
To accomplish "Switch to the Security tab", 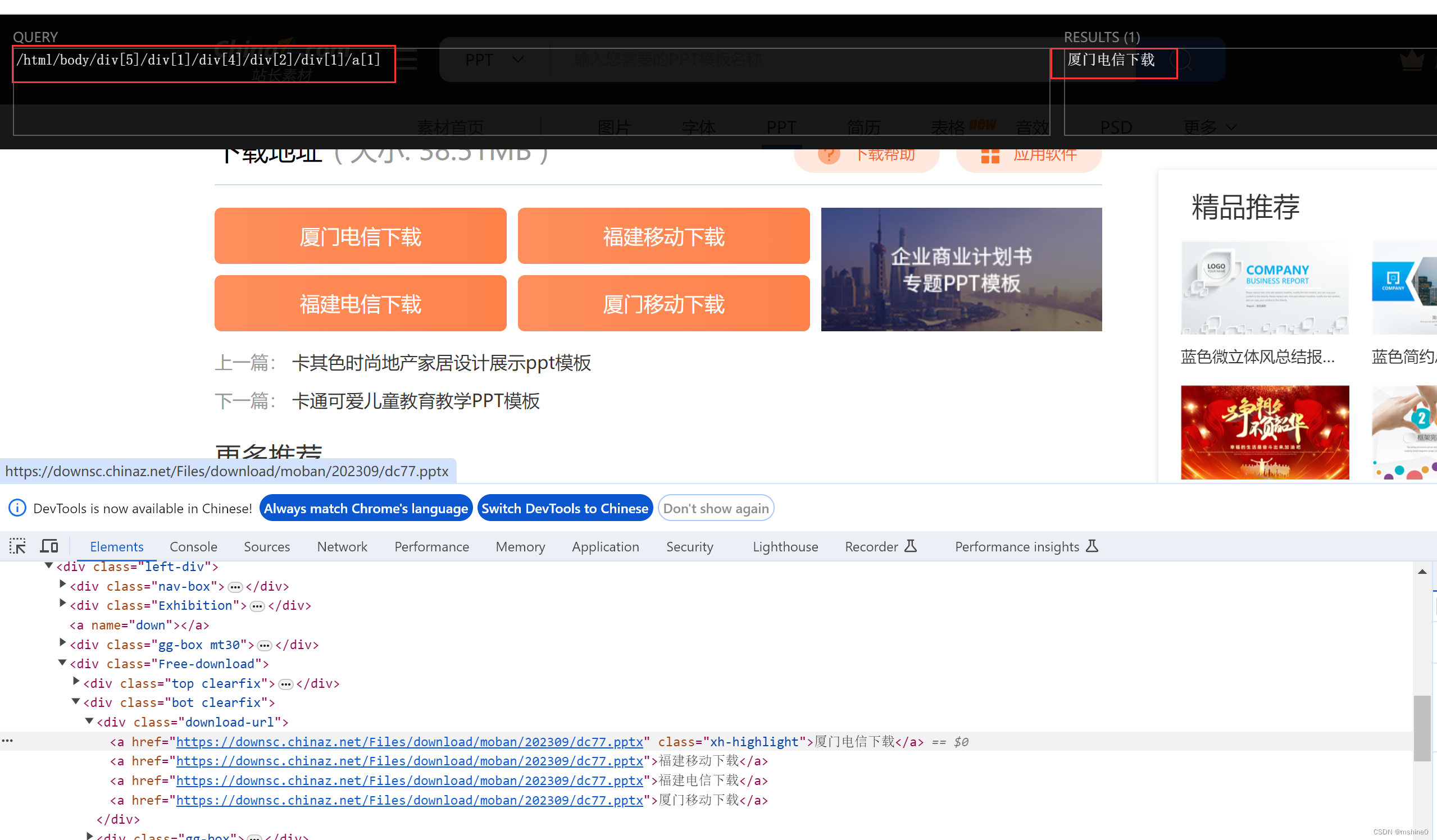I will coord(689,546).
